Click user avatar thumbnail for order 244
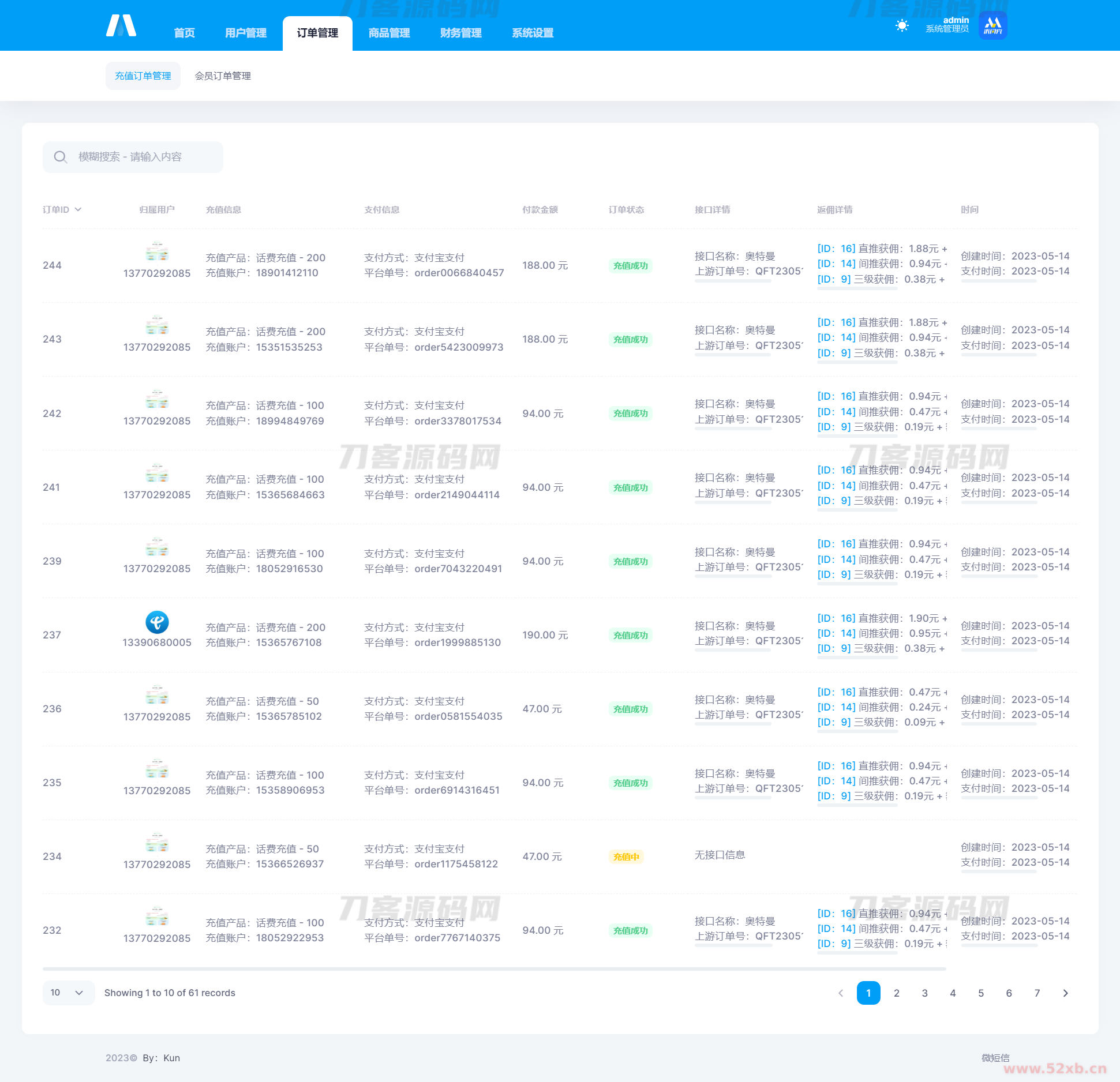The image size is (1120, 1082). pyautogui.click(x=157, y=252)
